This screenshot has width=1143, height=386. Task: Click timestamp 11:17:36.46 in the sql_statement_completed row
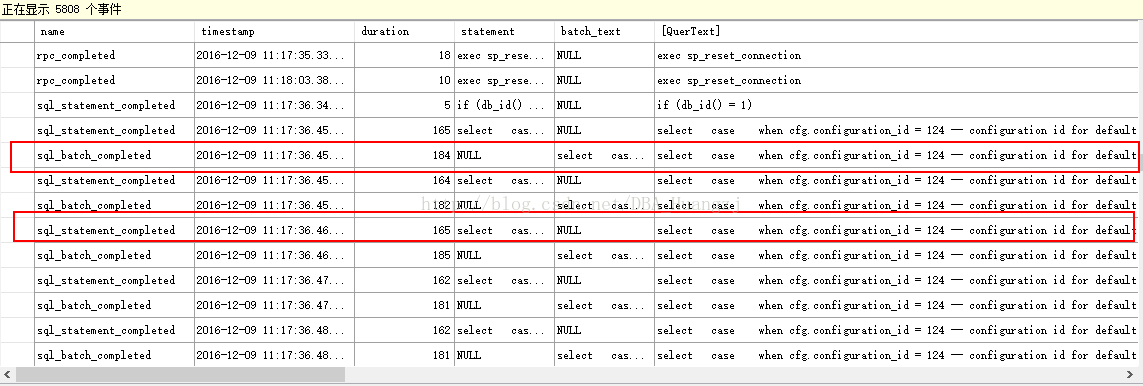click(x=270, y=230)
